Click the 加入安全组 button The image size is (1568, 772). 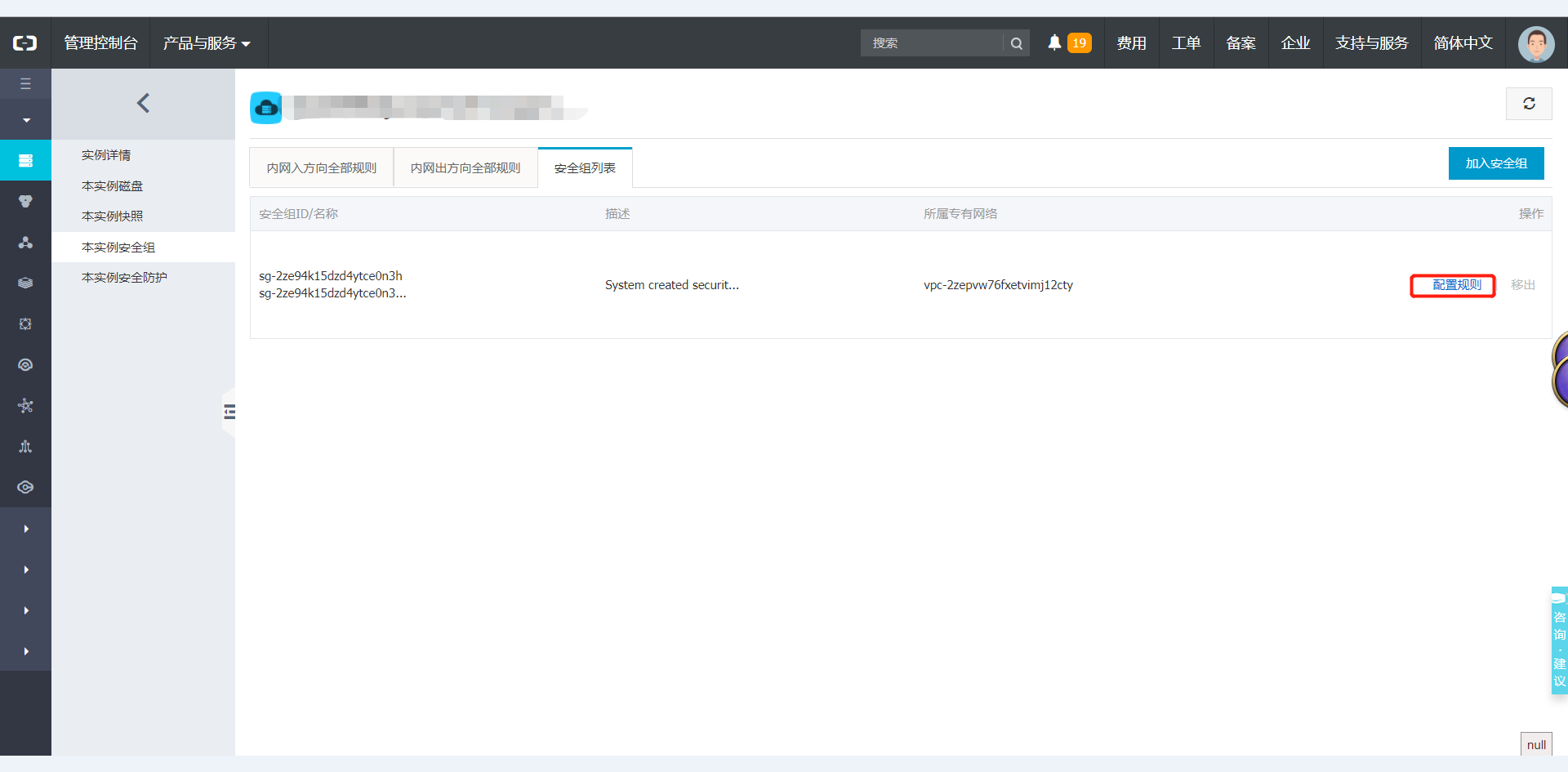[x=1496, y=163]
